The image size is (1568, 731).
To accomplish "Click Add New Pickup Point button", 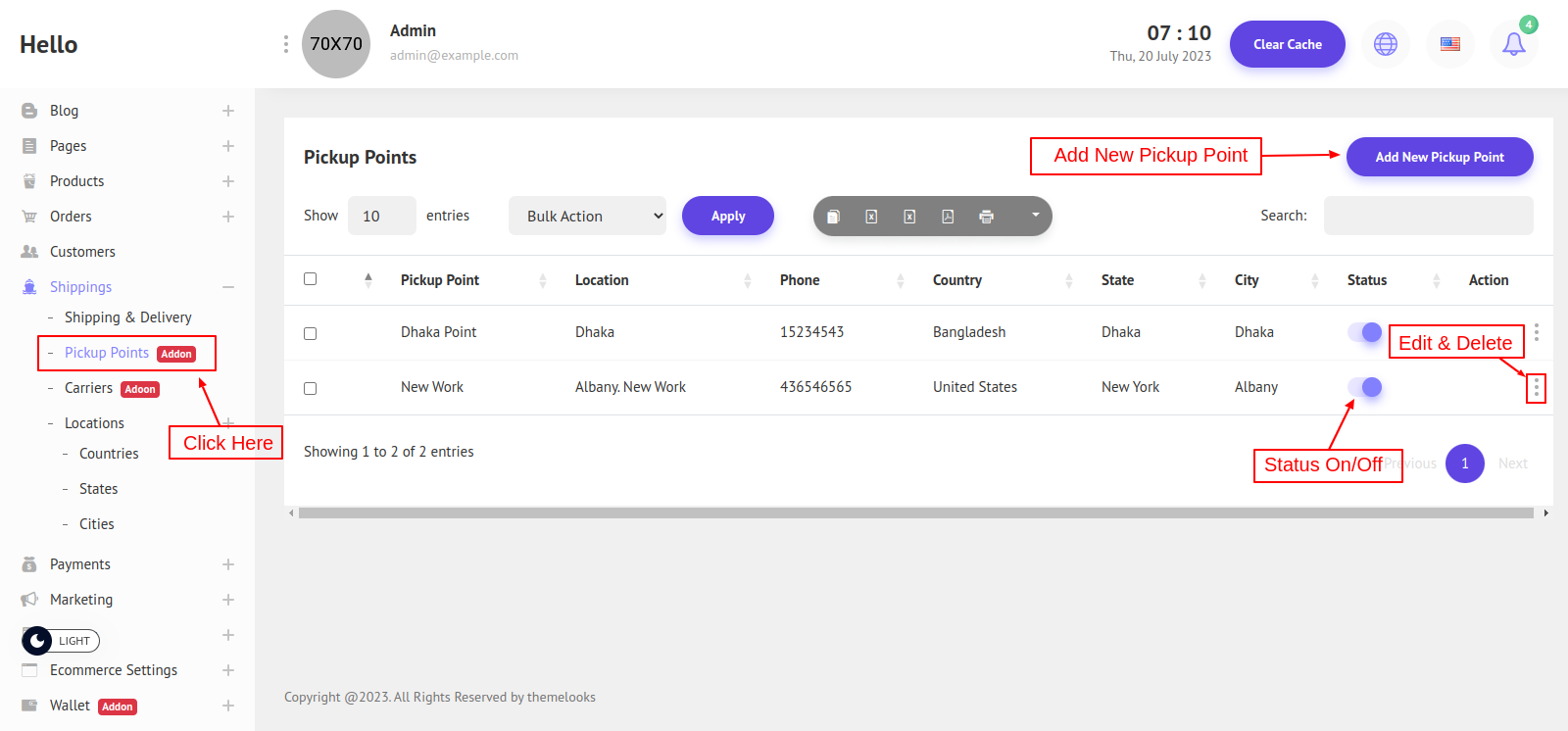I will point(1439,157).
